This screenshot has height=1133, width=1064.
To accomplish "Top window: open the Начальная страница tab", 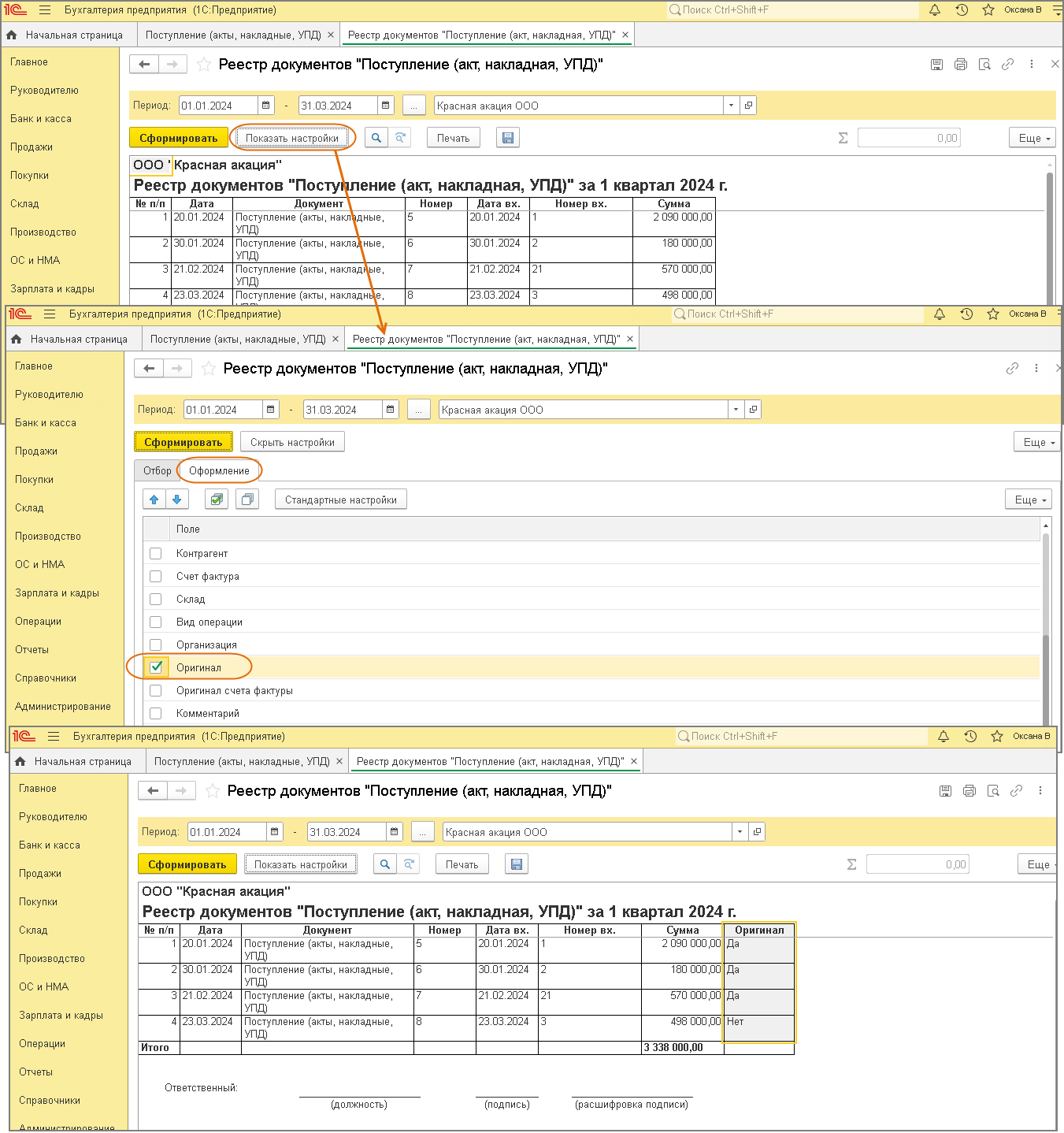I will pos(65,35).
